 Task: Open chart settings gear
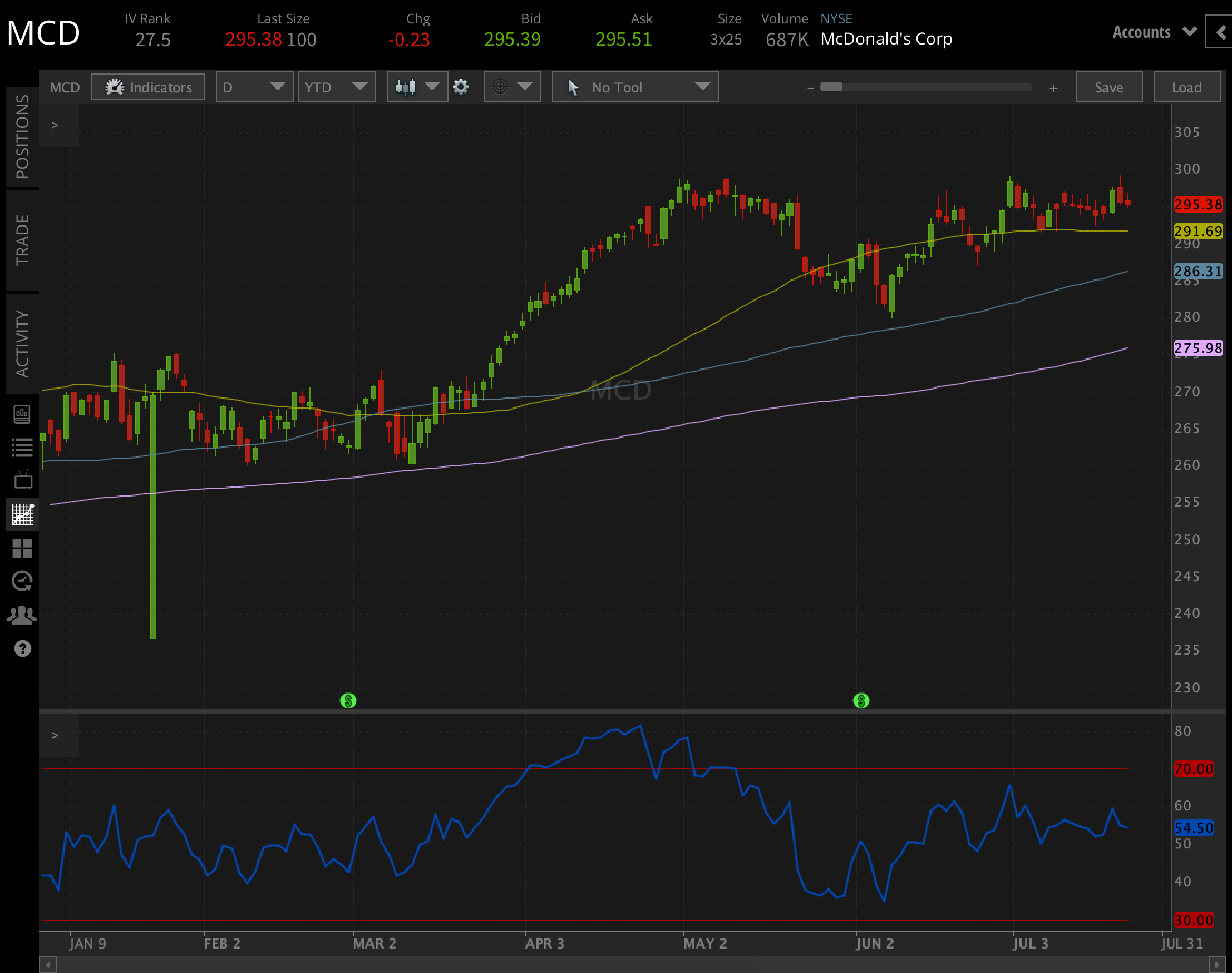click(x=461, y=87)
